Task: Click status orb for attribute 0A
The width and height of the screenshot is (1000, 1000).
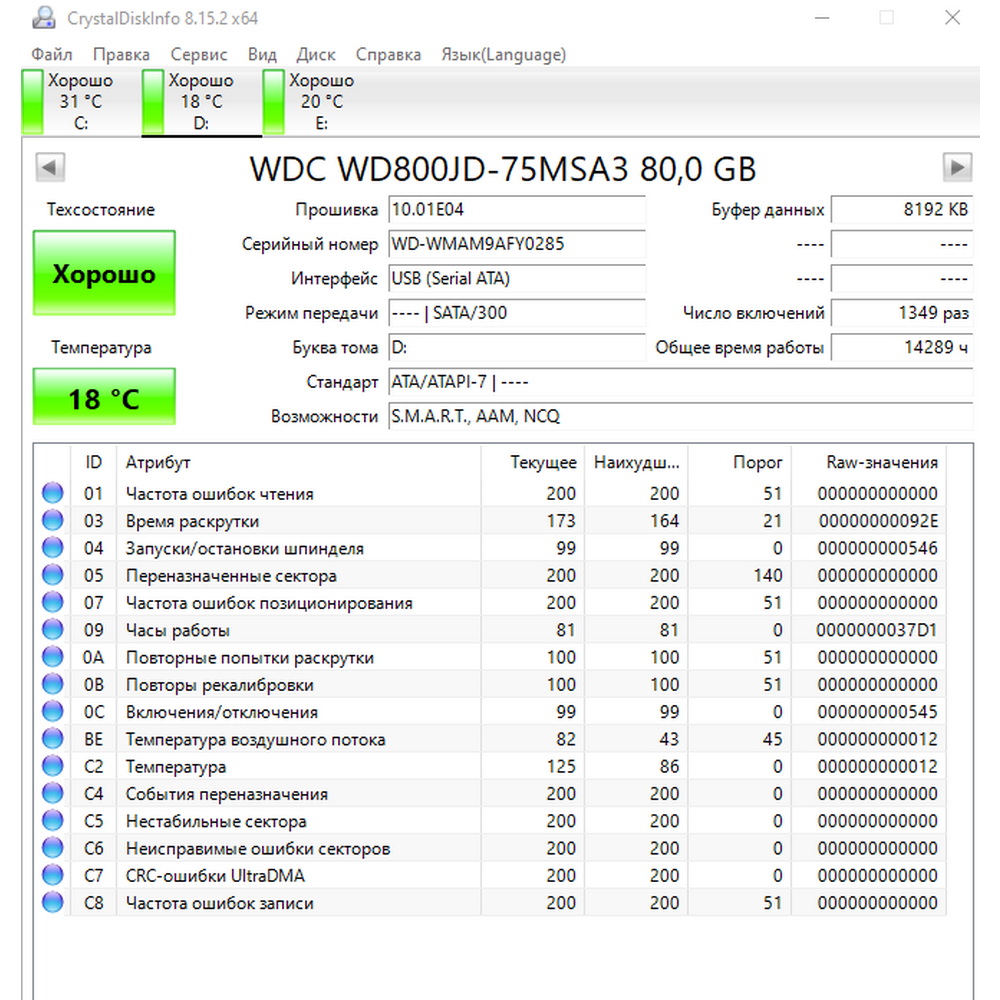Action: point(53,656)
